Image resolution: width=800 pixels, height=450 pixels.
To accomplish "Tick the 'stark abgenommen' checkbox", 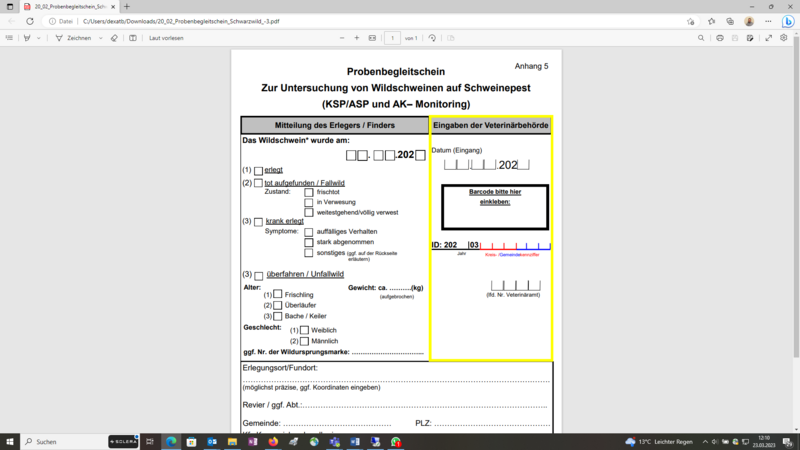I will [309, 242].
